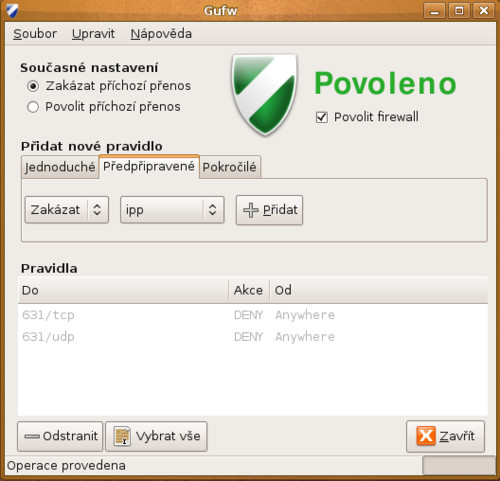Open the ipp service dropdown

[172, 210]
